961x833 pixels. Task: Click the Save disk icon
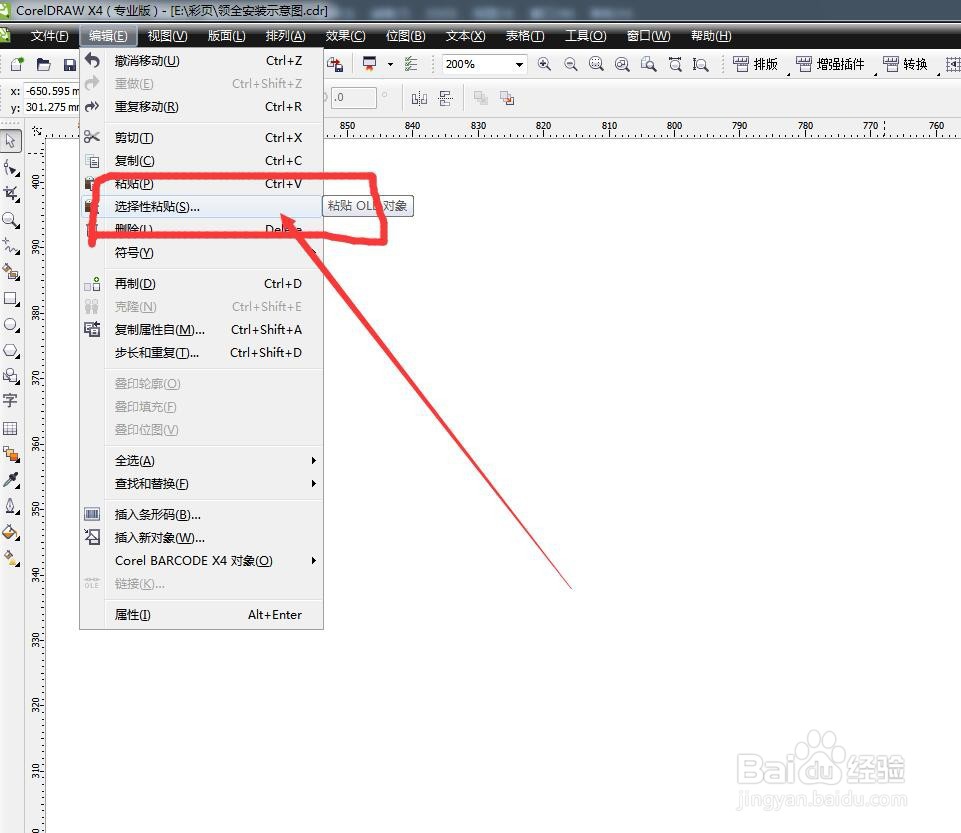tap(70, 64)
